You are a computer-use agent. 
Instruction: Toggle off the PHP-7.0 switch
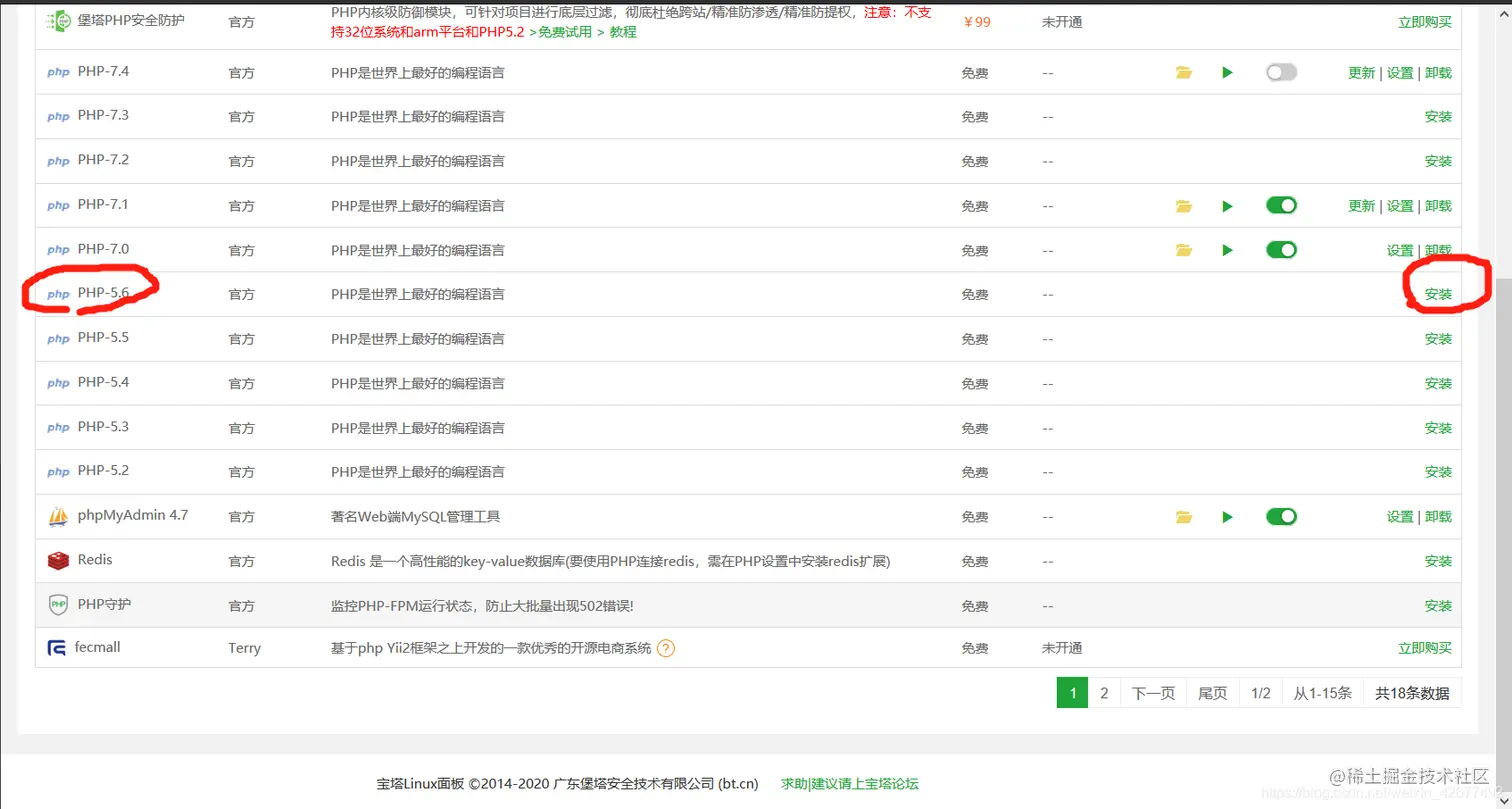point(1281,249)
